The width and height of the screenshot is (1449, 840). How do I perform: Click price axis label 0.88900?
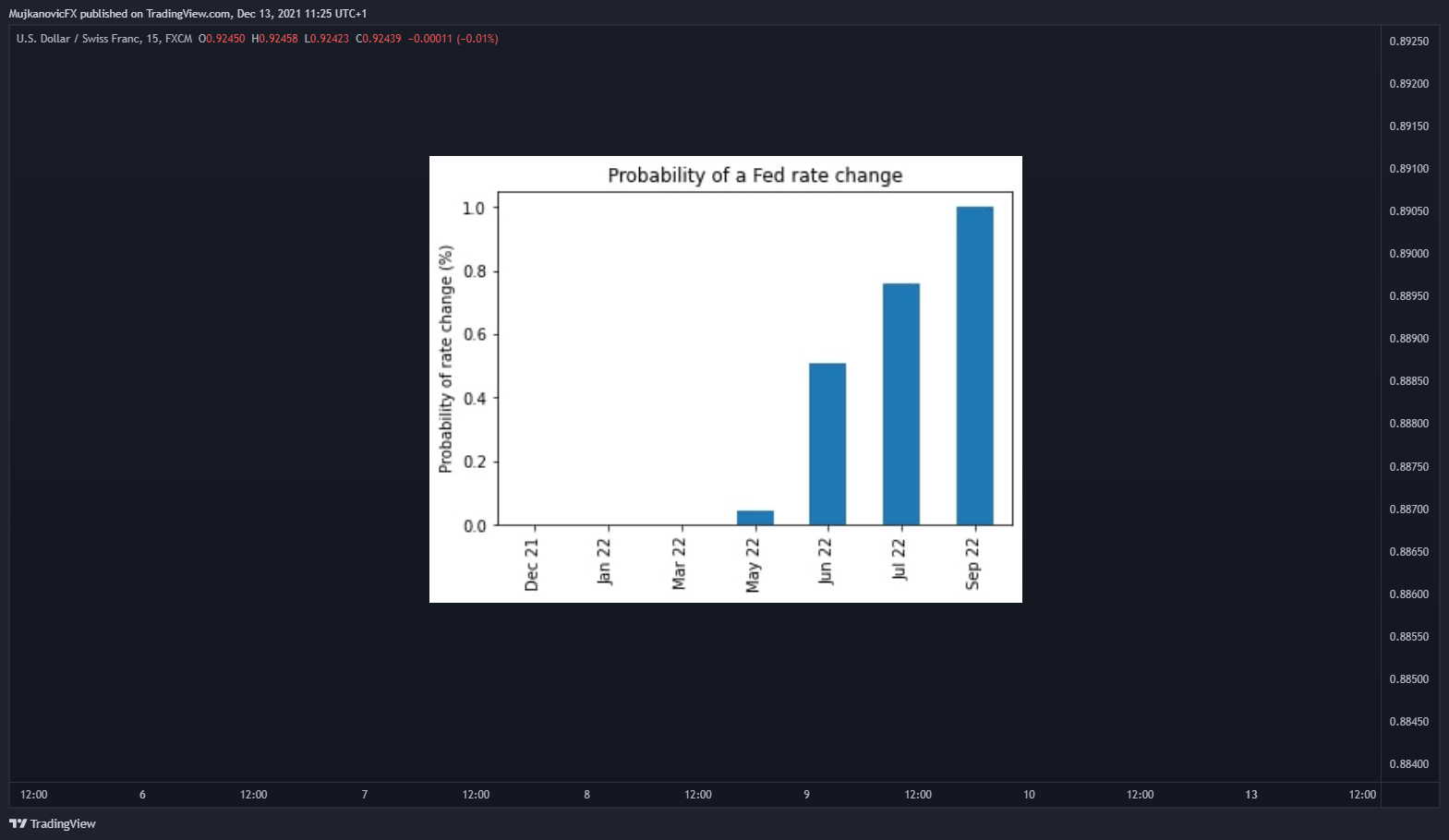click(1408, 339)
